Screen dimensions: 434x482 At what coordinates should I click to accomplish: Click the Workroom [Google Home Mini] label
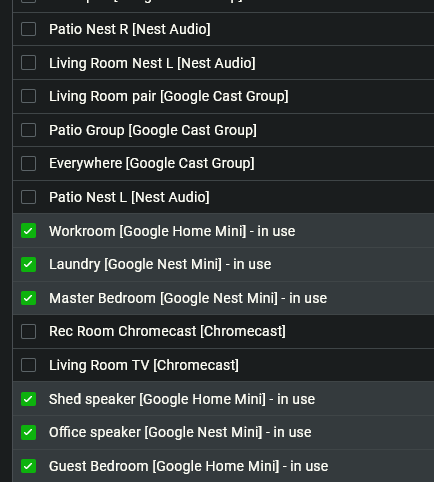[148, 231]
